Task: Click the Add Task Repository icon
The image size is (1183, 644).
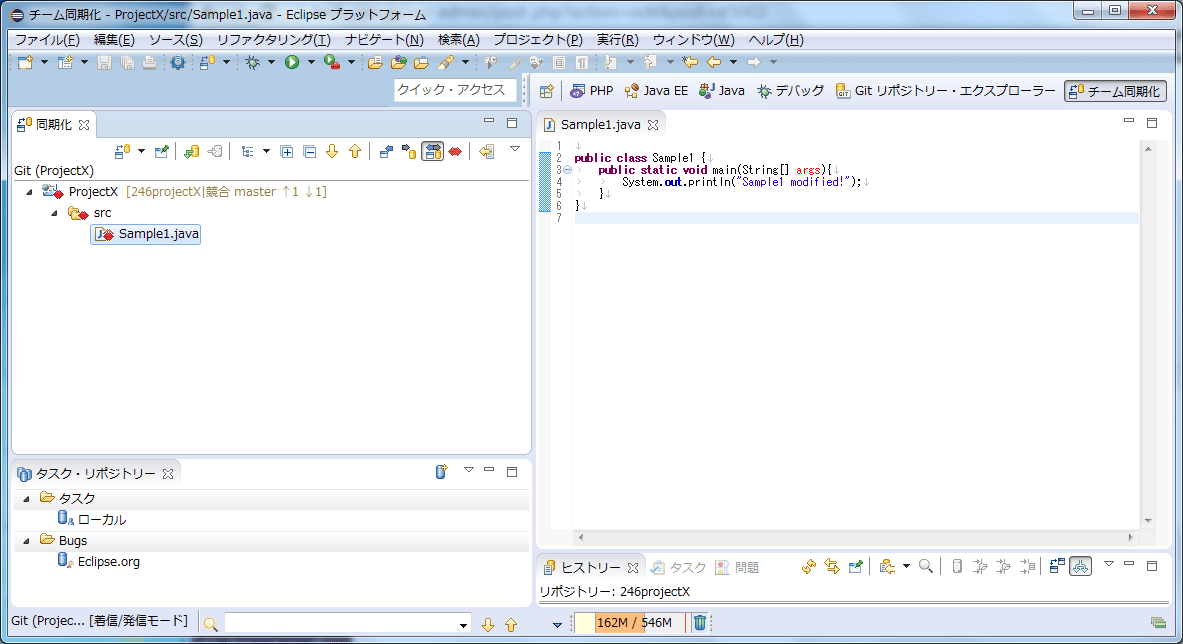Action: (441, 471)
